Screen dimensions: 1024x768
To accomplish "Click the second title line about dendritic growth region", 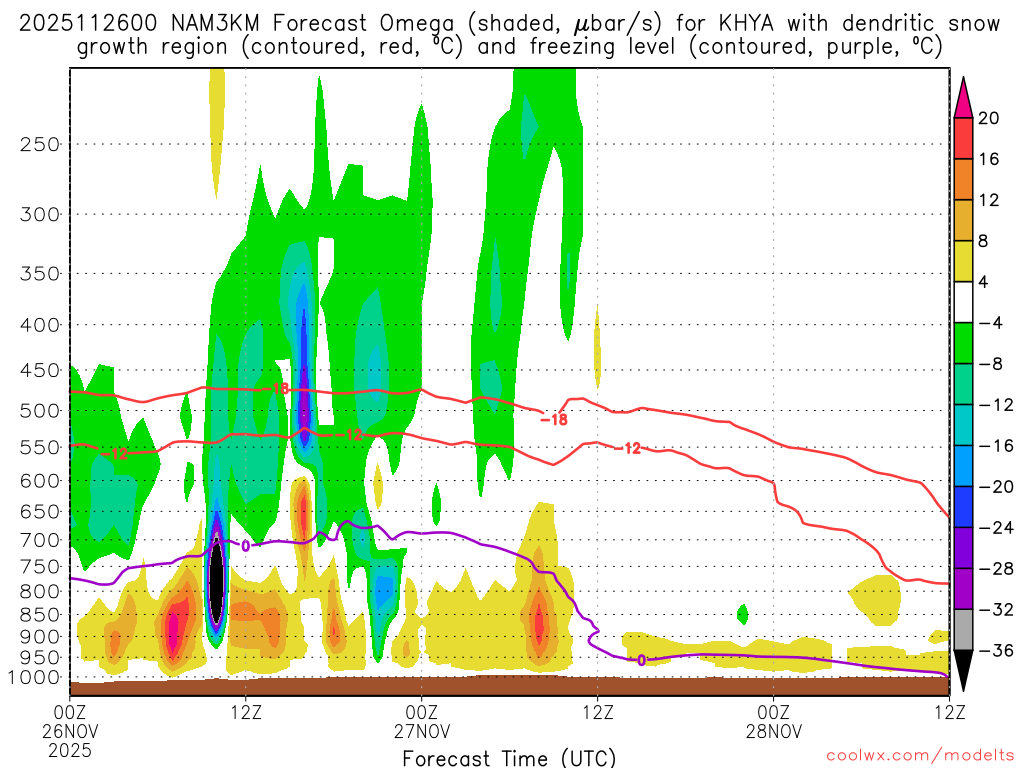I will pyautogui.click(x=509, y=47).
